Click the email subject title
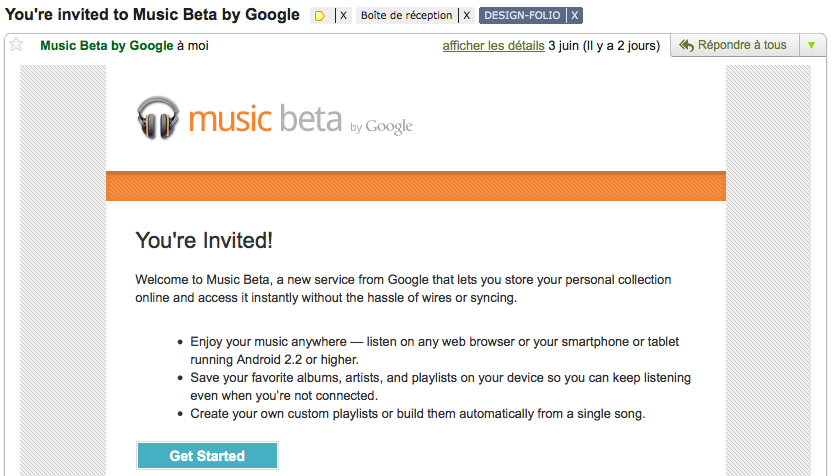Screen dimensions: 833x476 [152, 15]
